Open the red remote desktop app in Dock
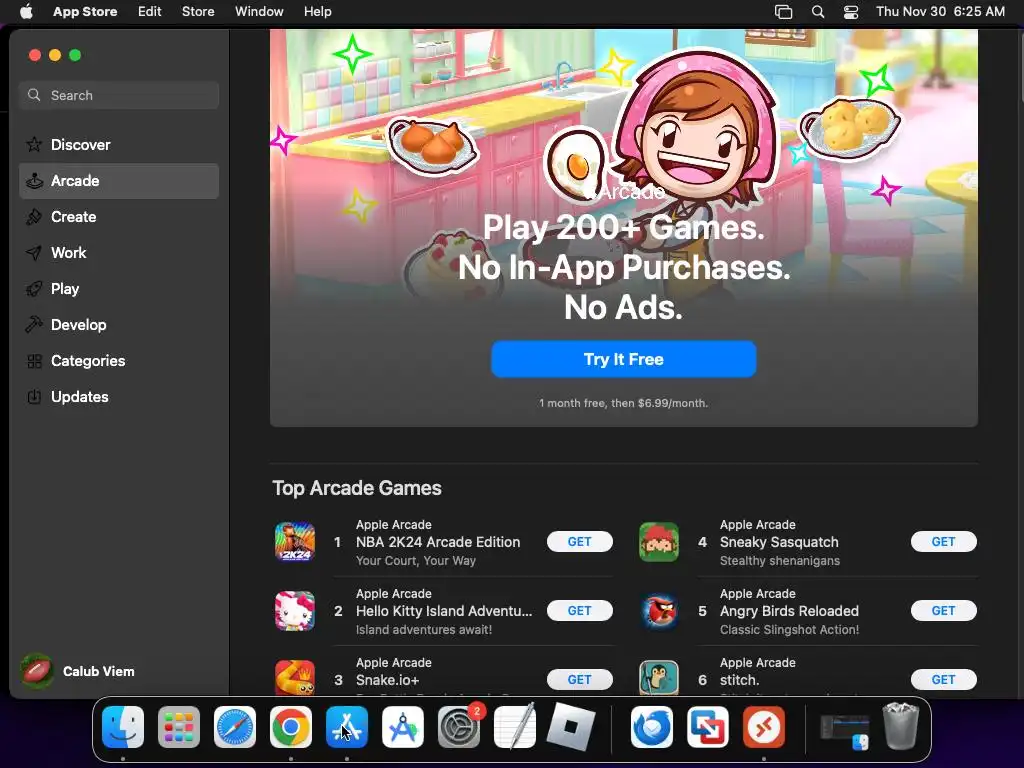The image size is (1024, 768). (763, 727)
